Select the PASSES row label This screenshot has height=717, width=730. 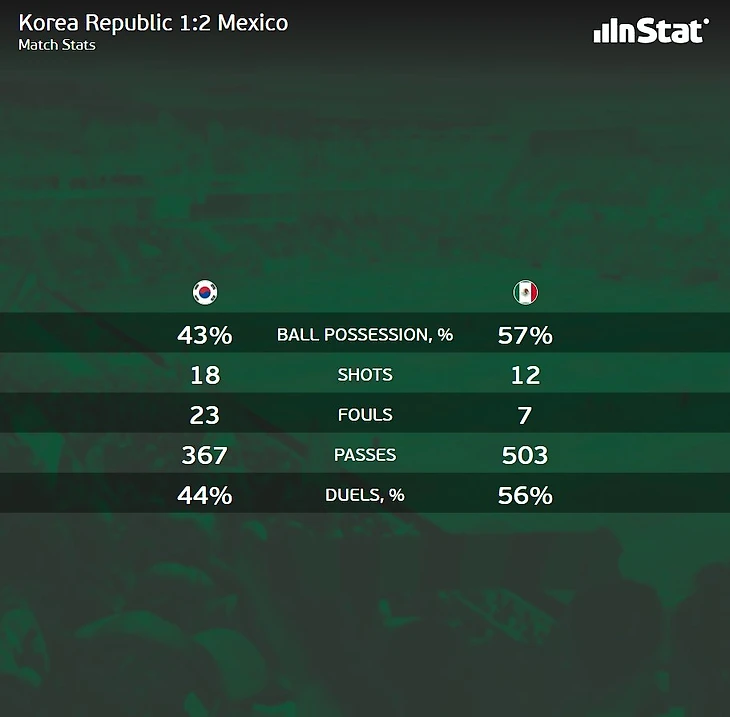tap(365, 455)
